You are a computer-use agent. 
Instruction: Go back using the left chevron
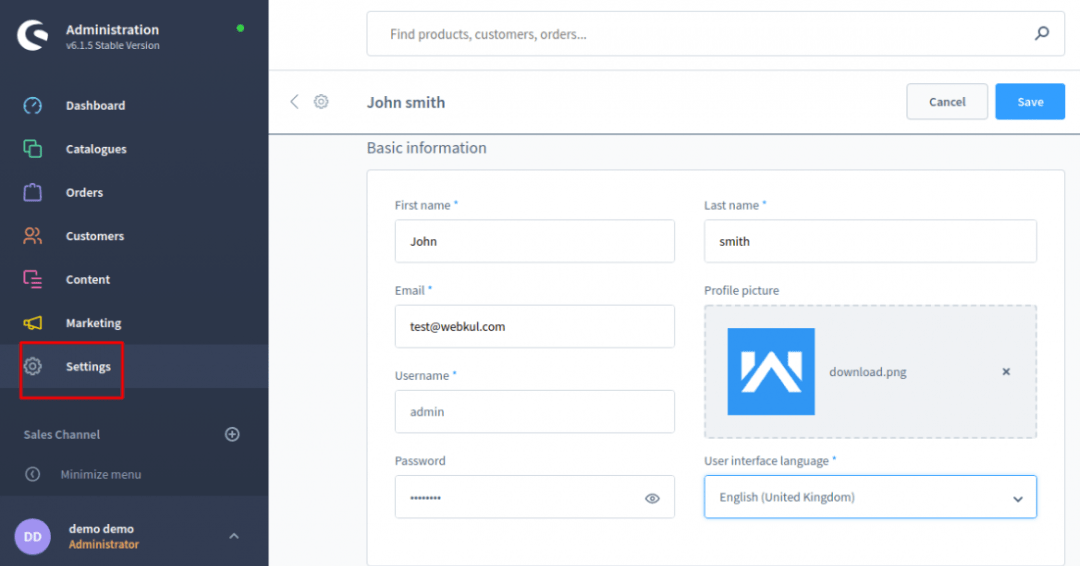[294, 102]
